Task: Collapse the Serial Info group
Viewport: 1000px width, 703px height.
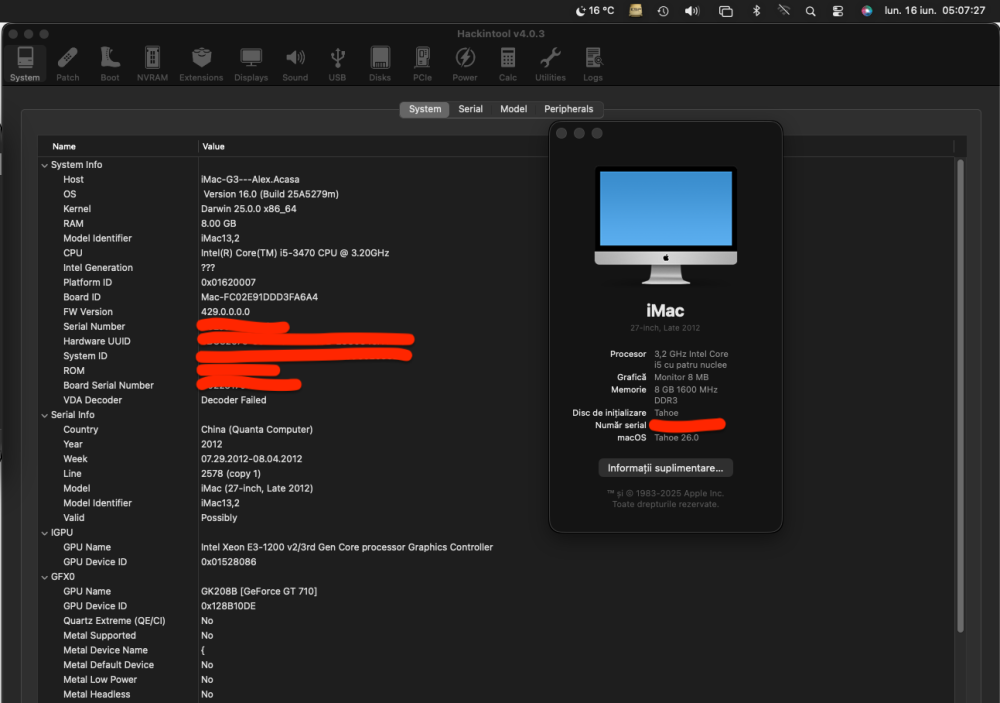Action: [45, 415]
